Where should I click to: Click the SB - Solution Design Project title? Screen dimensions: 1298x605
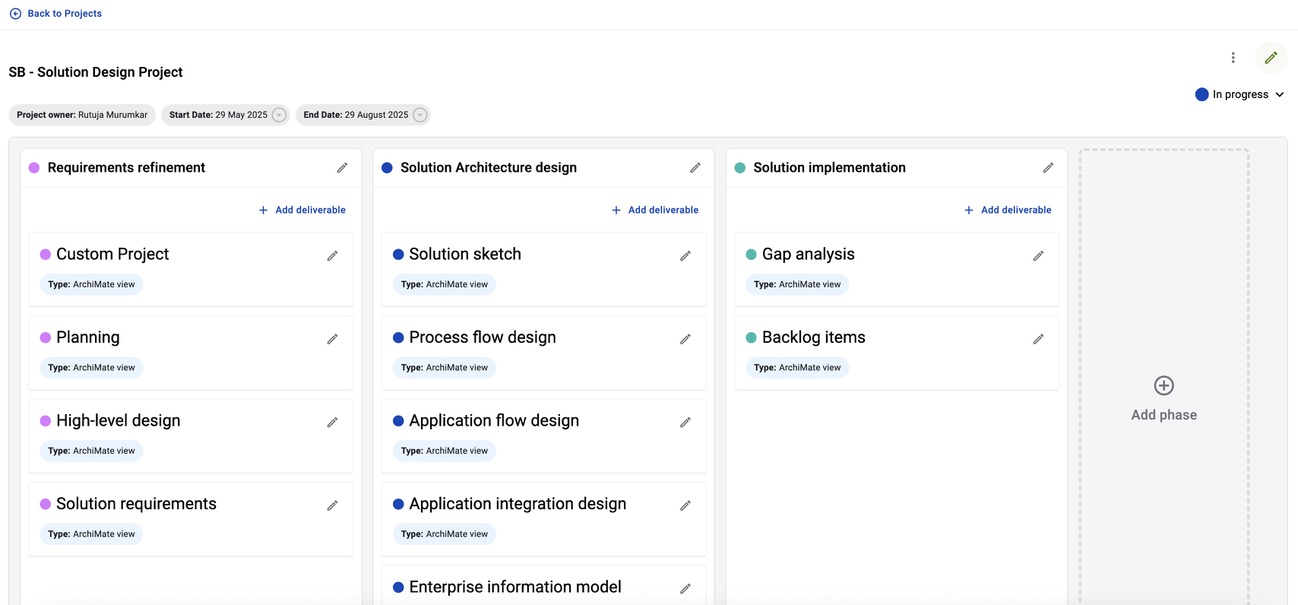point(95,72)
